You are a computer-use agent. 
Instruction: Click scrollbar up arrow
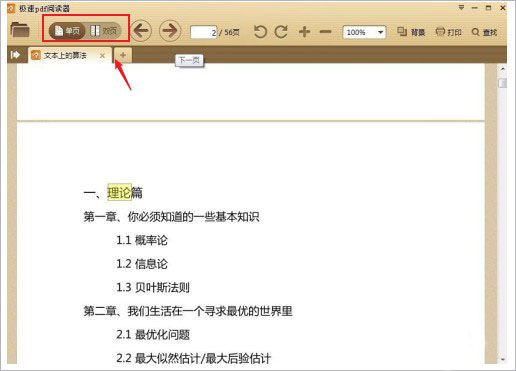click(503, 69)
